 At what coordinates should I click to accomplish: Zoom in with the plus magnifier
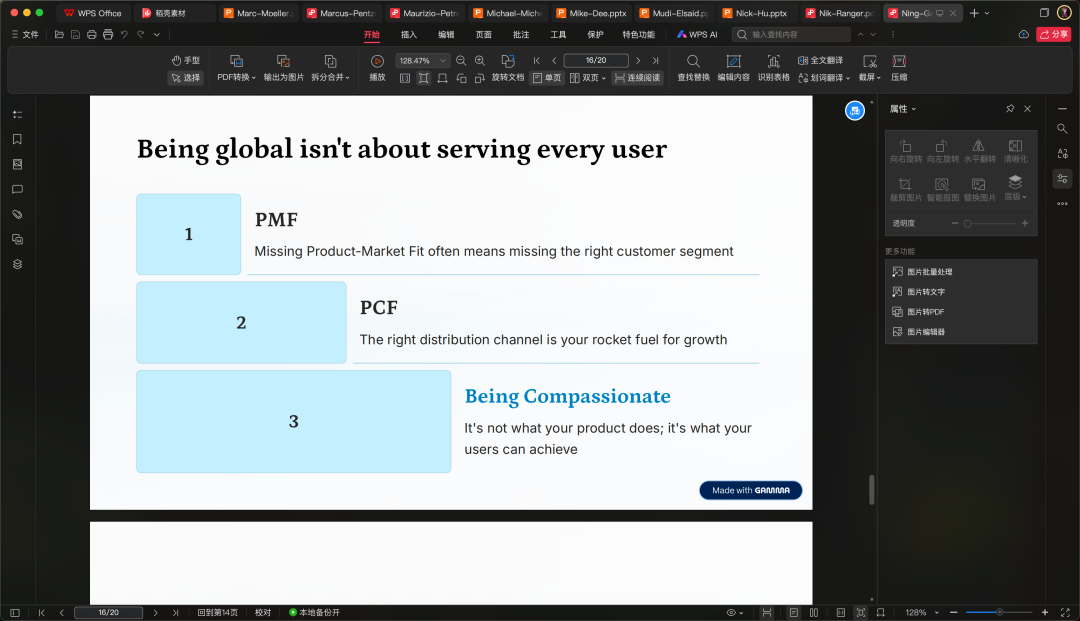click(x=480, y=61)
